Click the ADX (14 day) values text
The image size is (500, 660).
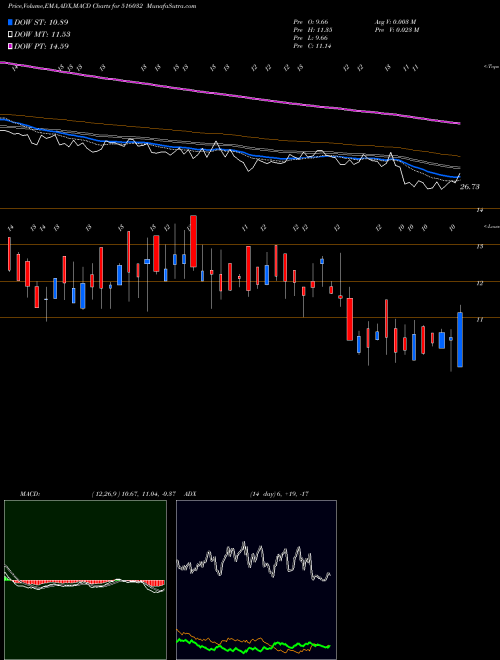point(279,494)
